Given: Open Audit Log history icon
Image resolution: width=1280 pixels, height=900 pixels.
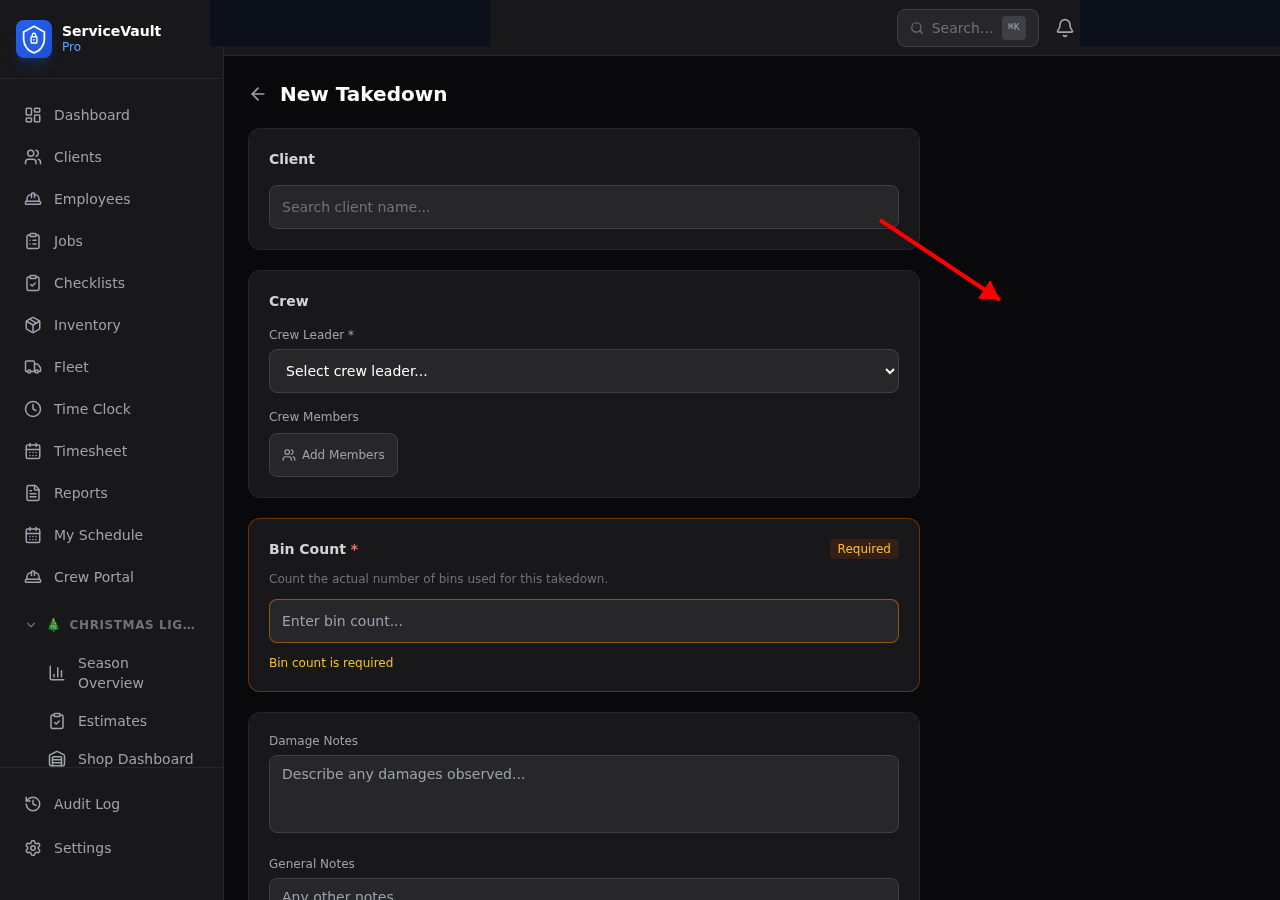Looking at the screenshot, I should pyautogui.click(x=33, y=804).
